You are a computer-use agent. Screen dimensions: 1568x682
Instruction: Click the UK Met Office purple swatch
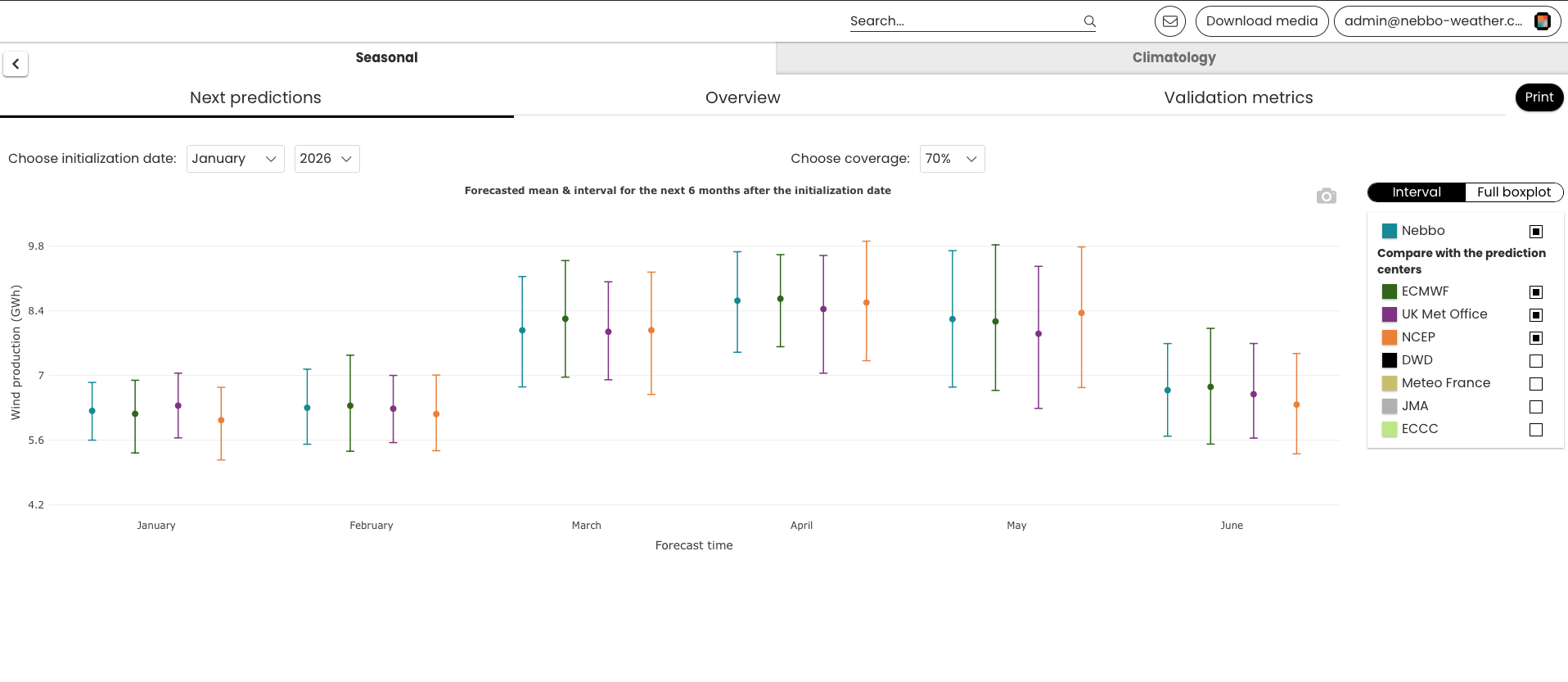pos(1390,314)
